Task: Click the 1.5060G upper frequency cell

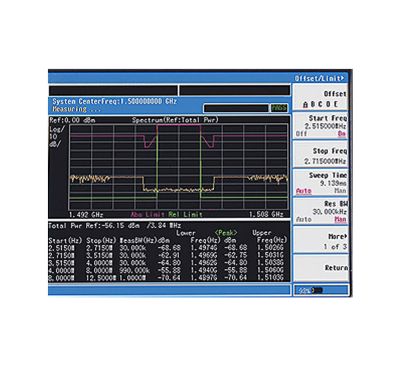Action: 270,270
